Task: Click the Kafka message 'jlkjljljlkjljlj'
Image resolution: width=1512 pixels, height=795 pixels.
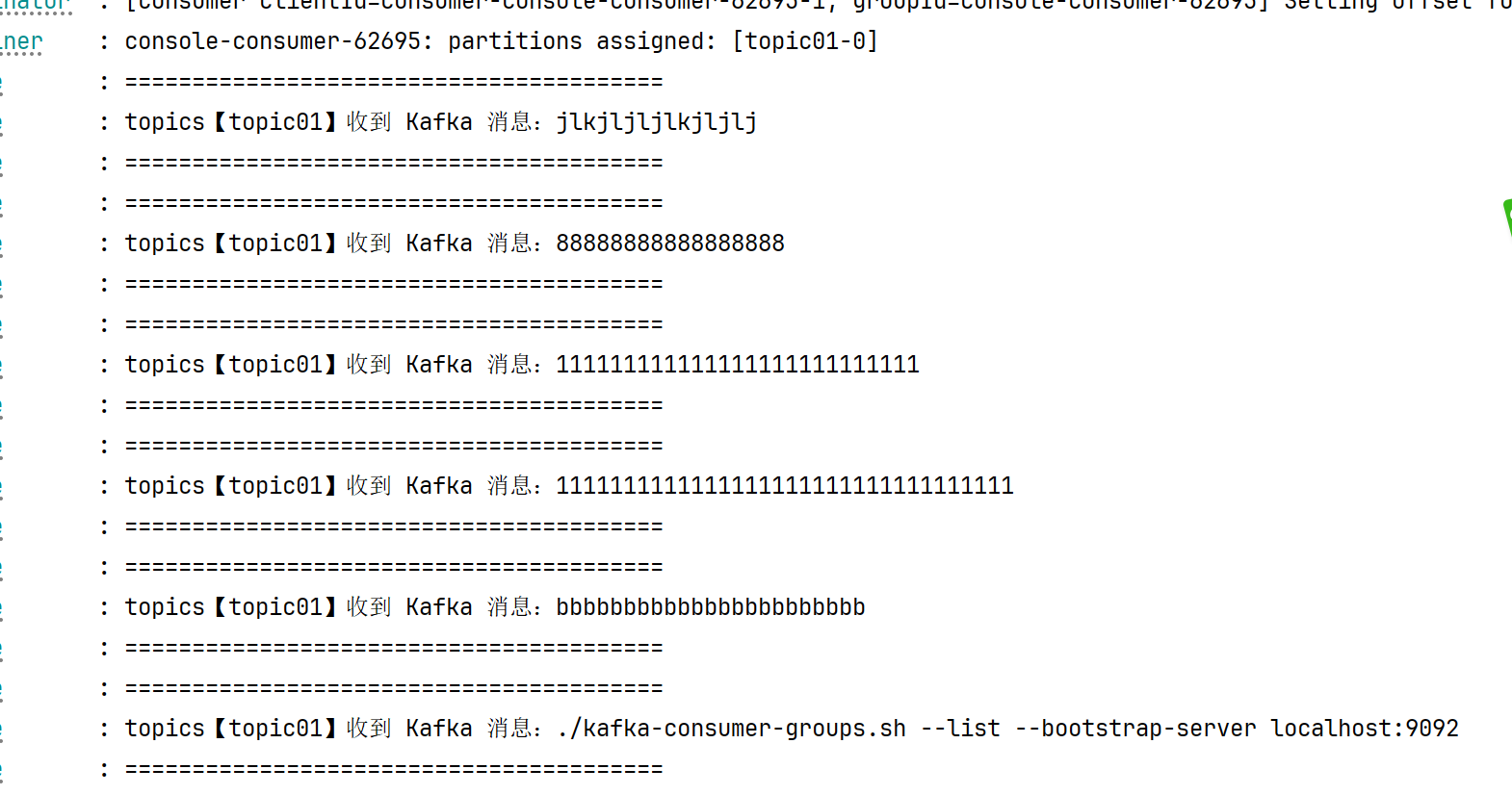Action: pos(657,122)
